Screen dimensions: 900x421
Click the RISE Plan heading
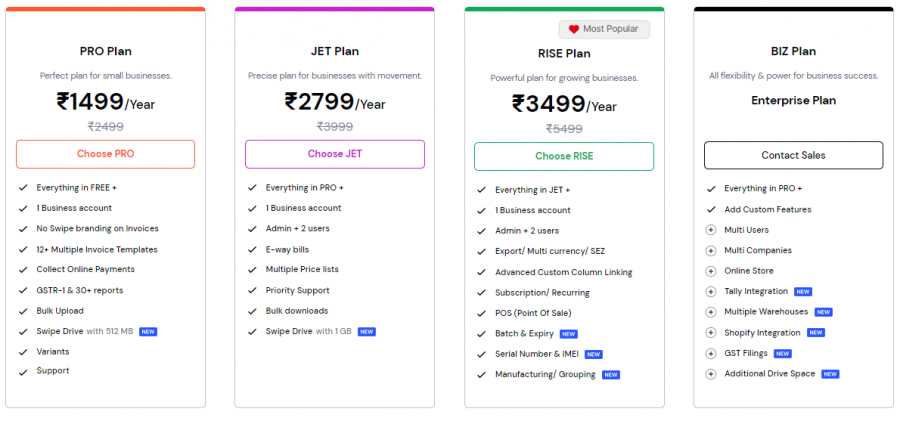pos(564,54)
